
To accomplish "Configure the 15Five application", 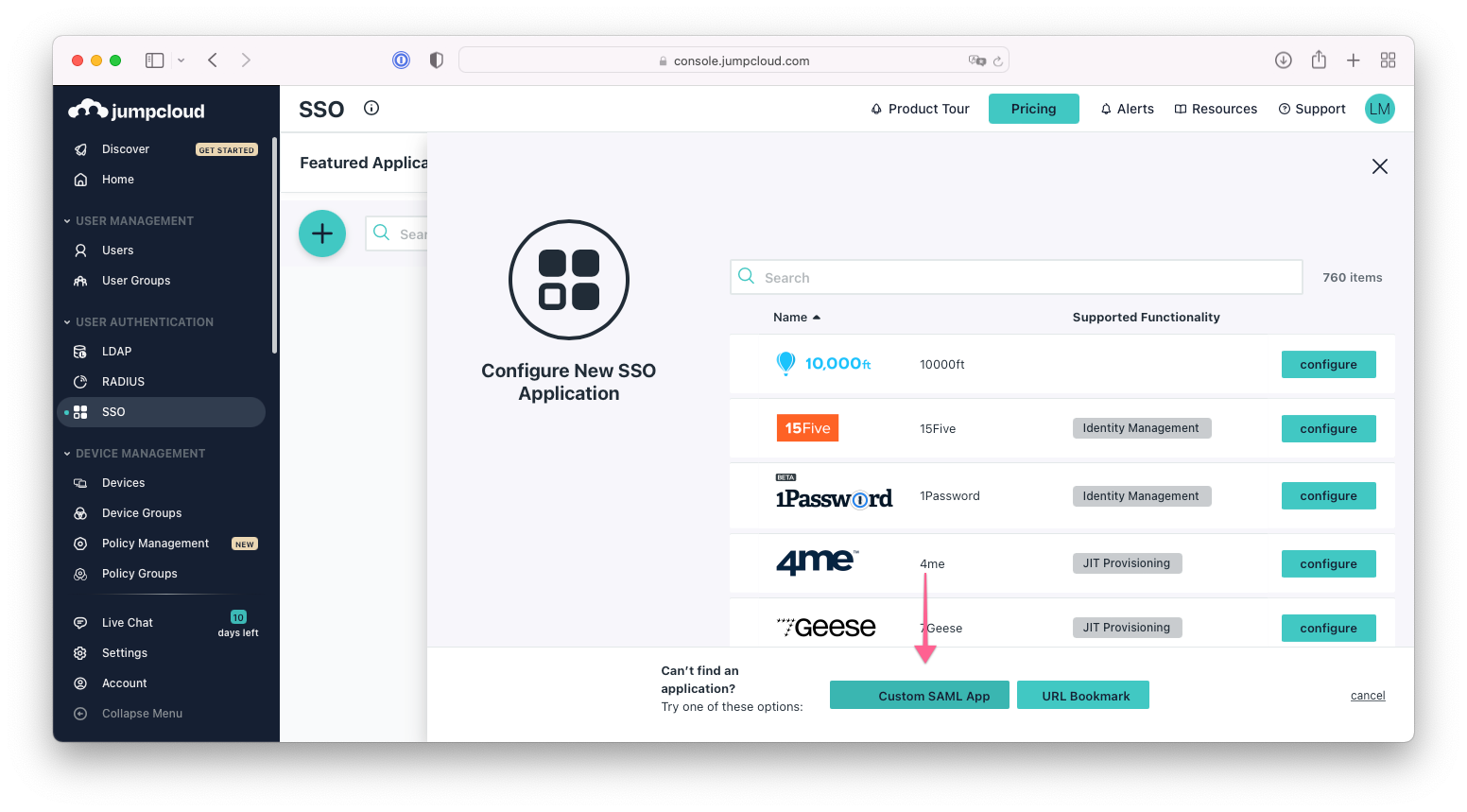I will click(1328, 429).
